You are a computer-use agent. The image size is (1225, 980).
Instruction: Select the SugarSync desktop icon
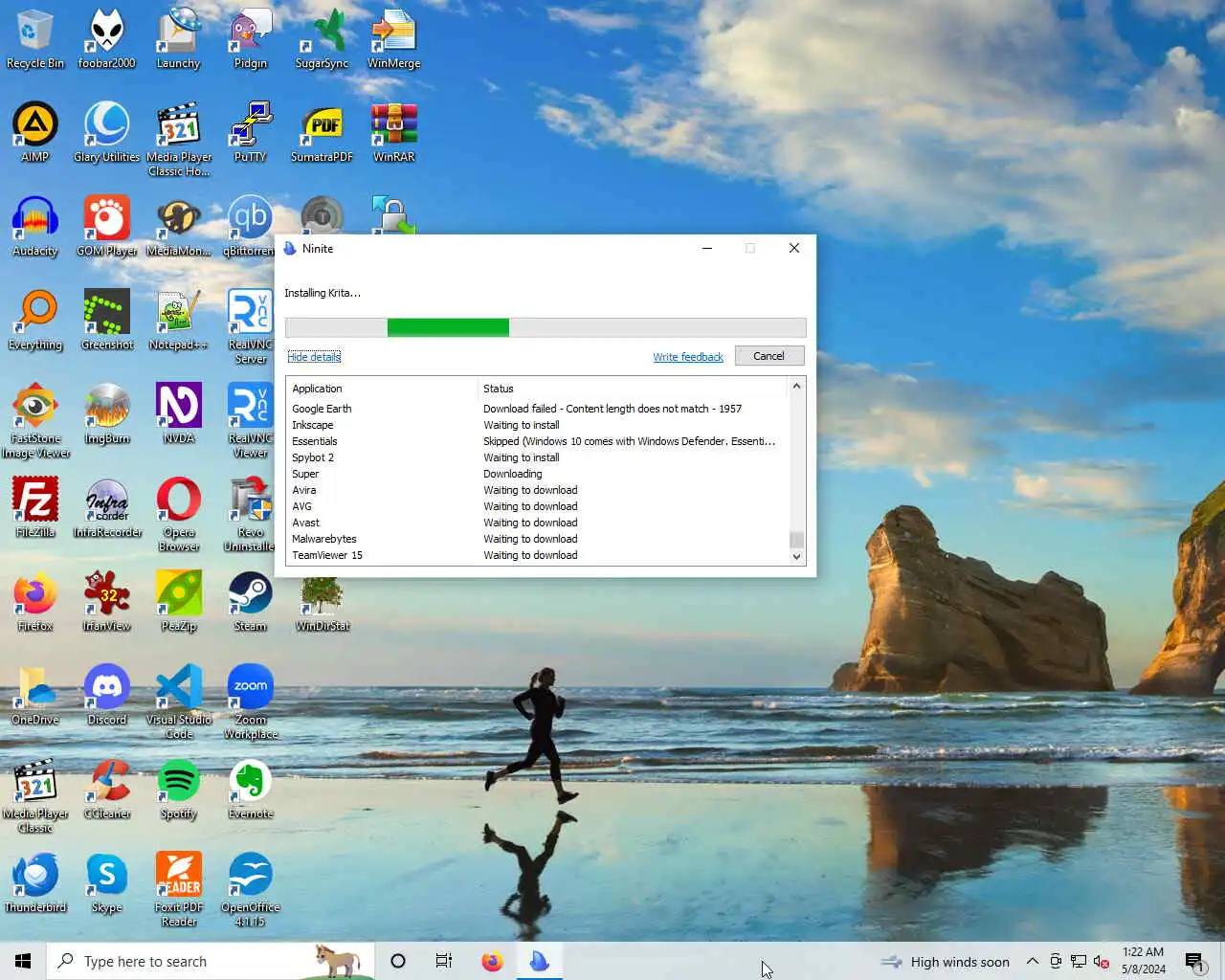click(x=322, y=38)
